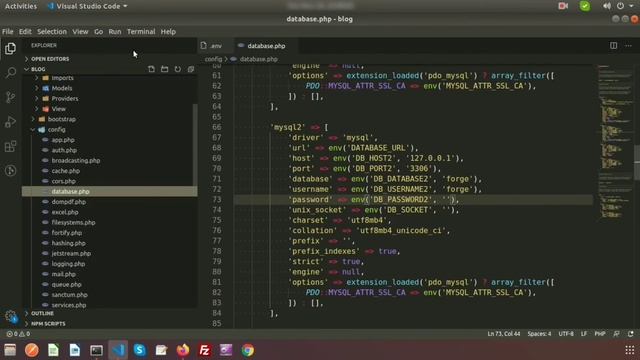Click Activities in the top bar

point(21,6)
